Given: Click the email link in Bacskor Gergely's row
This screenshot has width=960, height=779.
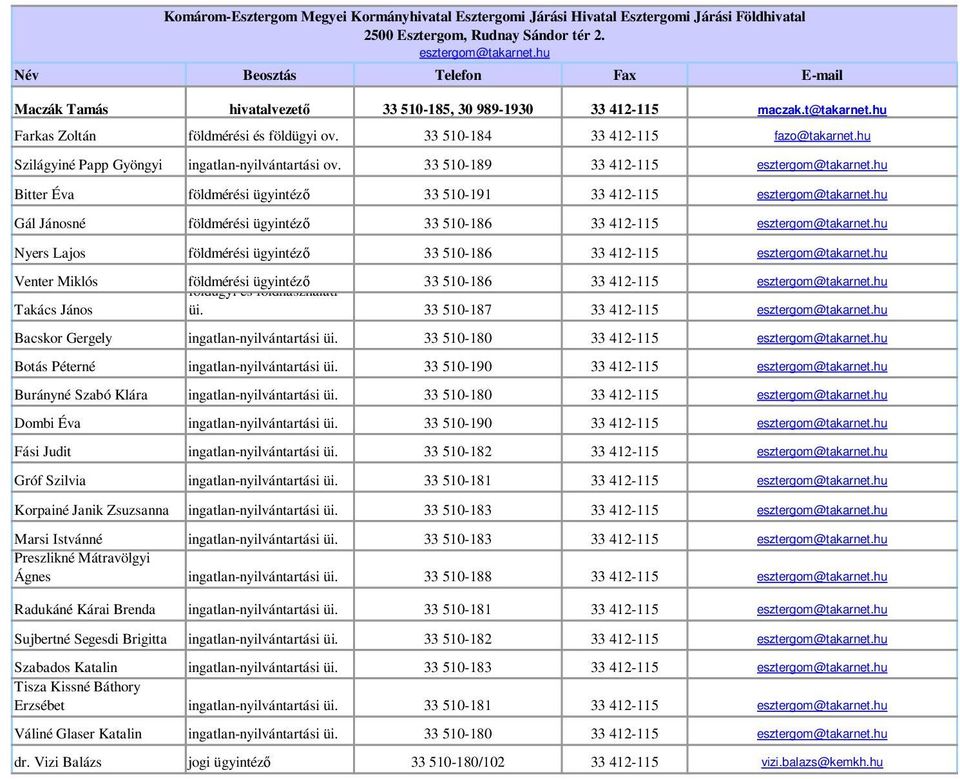Looking at the screenshot, I should click(822, 338).
